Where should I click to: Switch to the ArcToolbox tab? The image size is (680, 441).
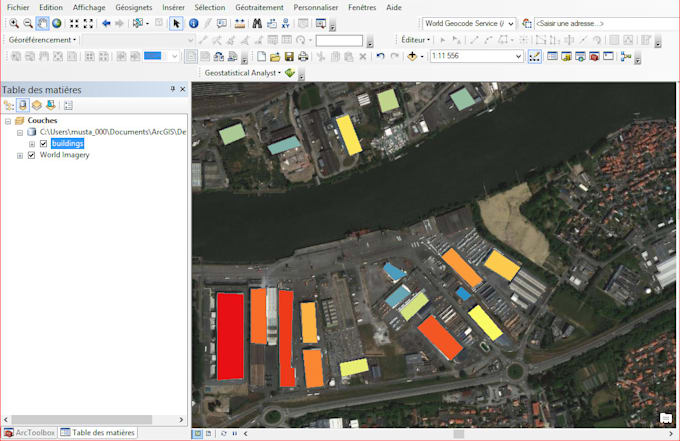[30, 433]
